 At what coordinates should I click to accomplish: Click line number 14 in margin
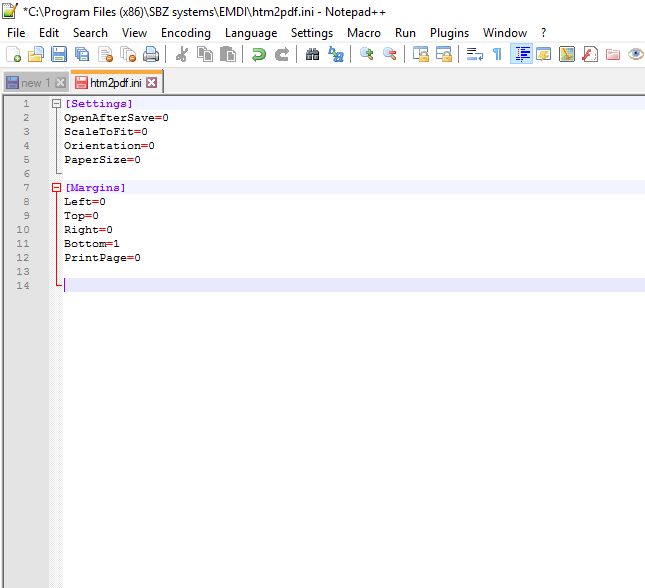click(23, 286)
